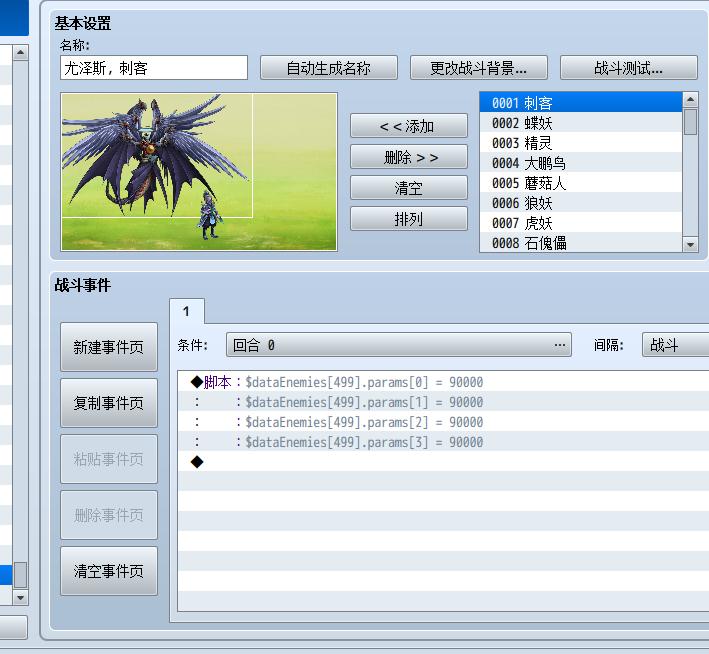709x654 pixels.
Task: Select enemy 0007 虎妖 in list
Action: click(581, 222)
